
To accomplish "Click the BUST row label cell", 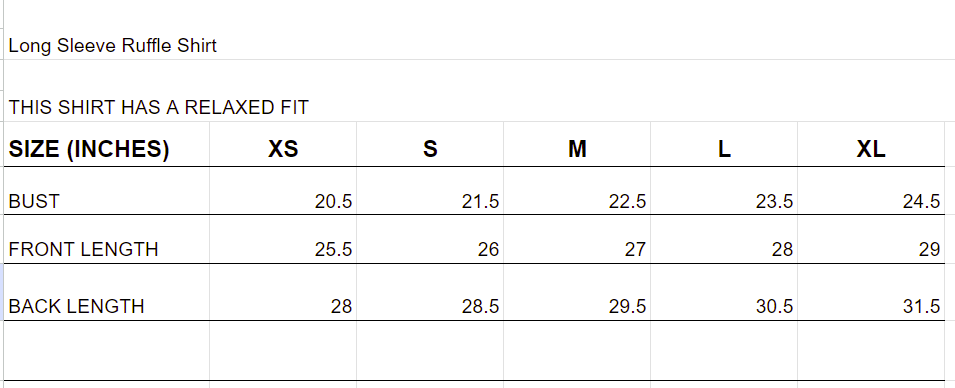I will coord(107,191).
